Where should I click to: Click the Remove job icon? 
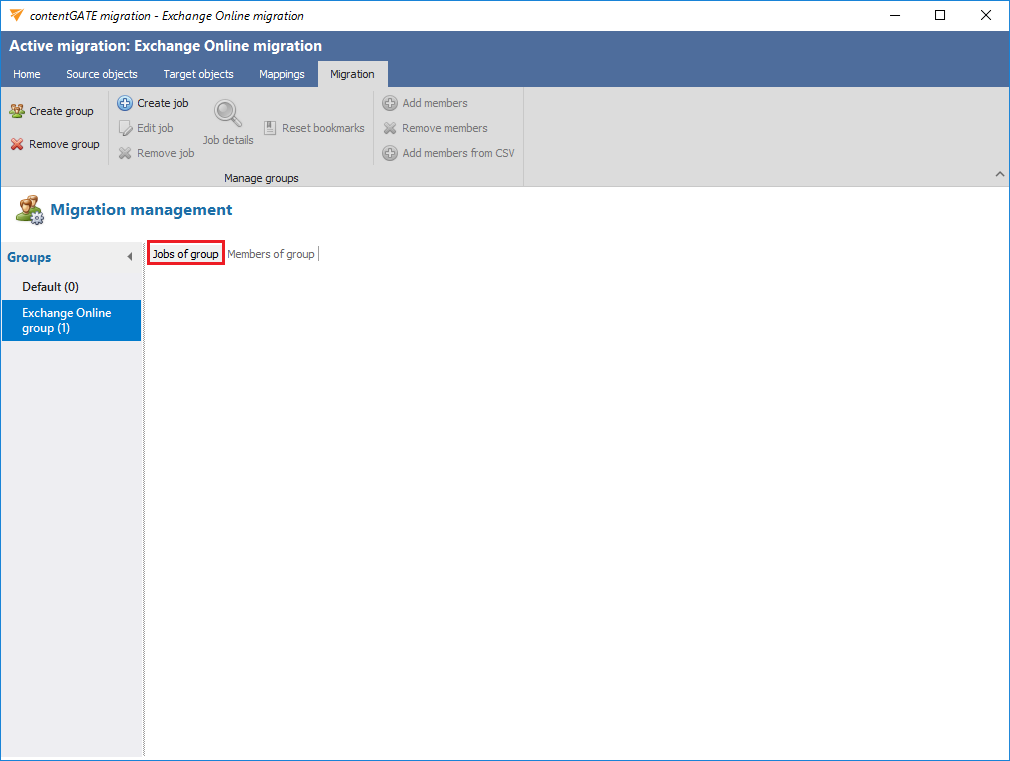(125, 153)
